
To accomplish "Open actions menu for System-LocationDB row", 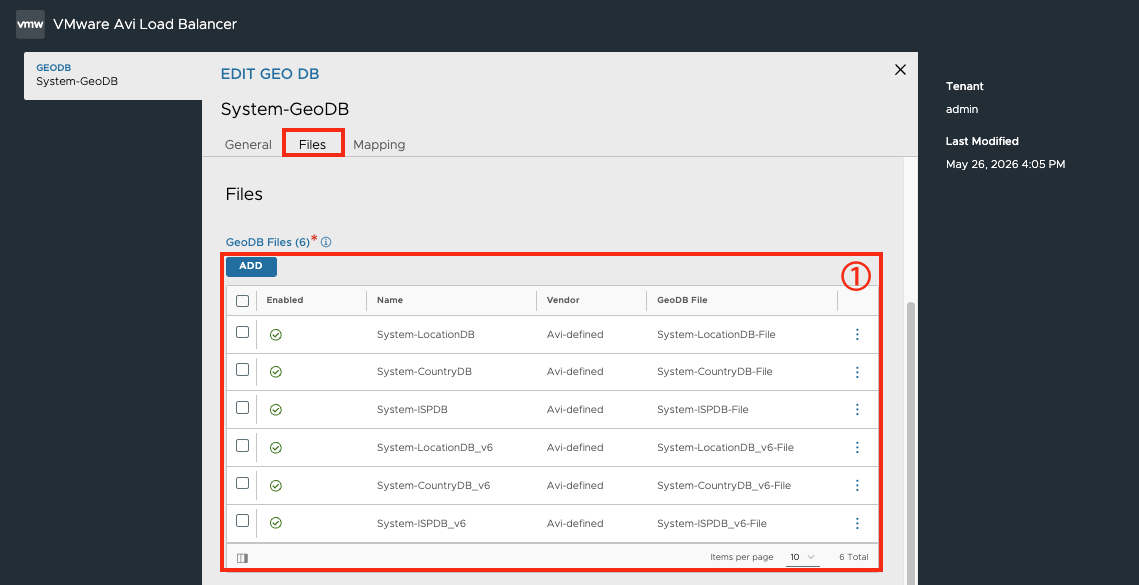I will [857, 334].
